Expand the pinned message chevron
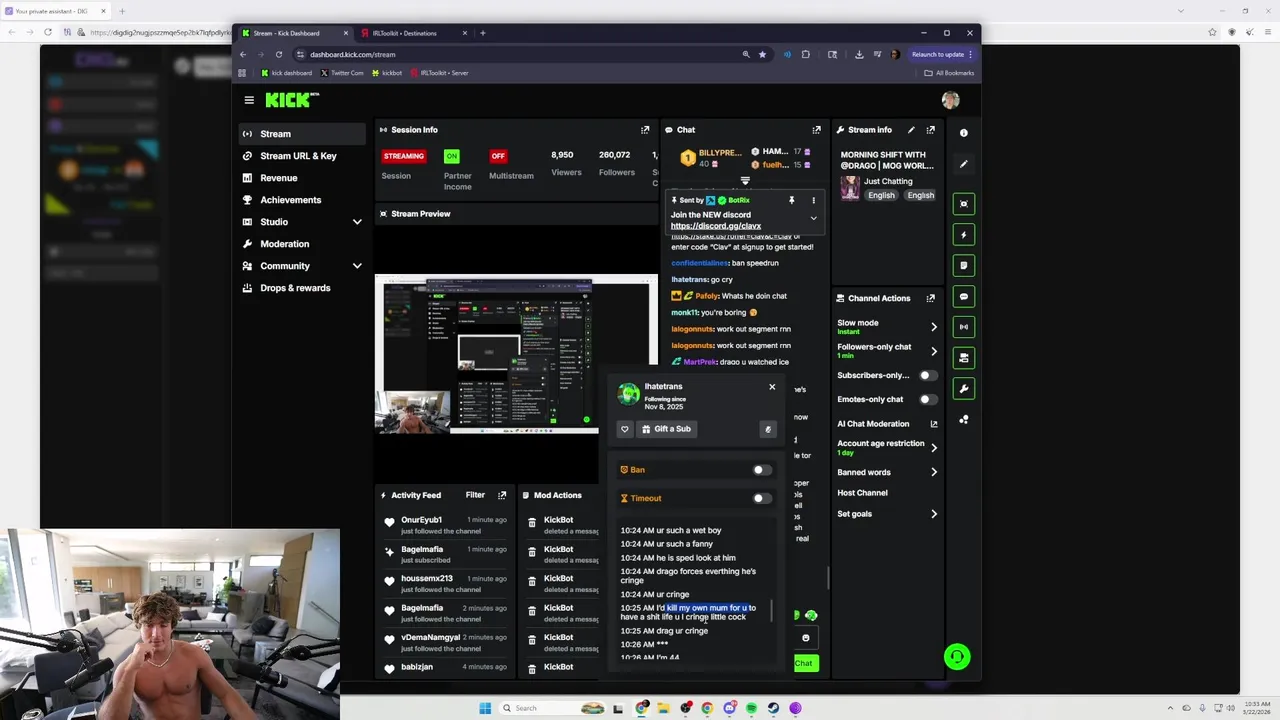Screen dimensions: 1280x720 click(x=813, y=218)
